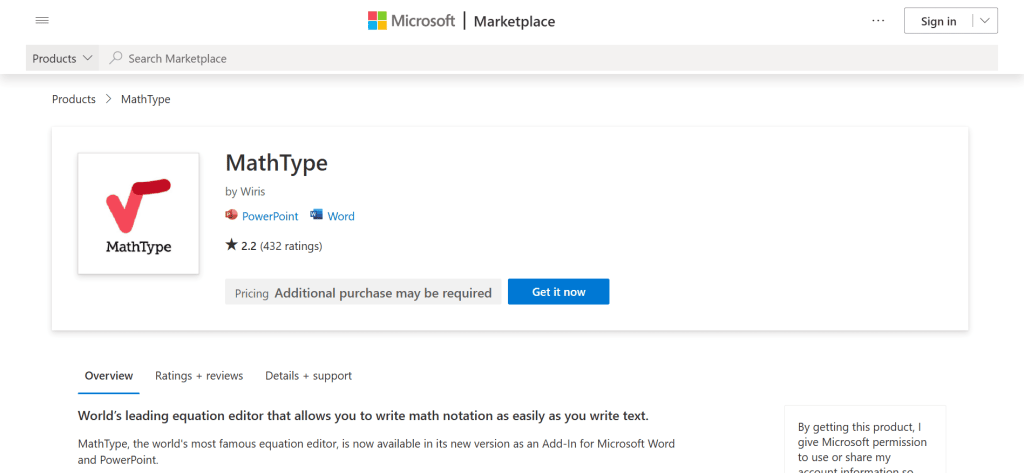Screen dimensions: 1024x473
Task: Click the red PowerPoint app icon
Action: (x=232, y=215)
